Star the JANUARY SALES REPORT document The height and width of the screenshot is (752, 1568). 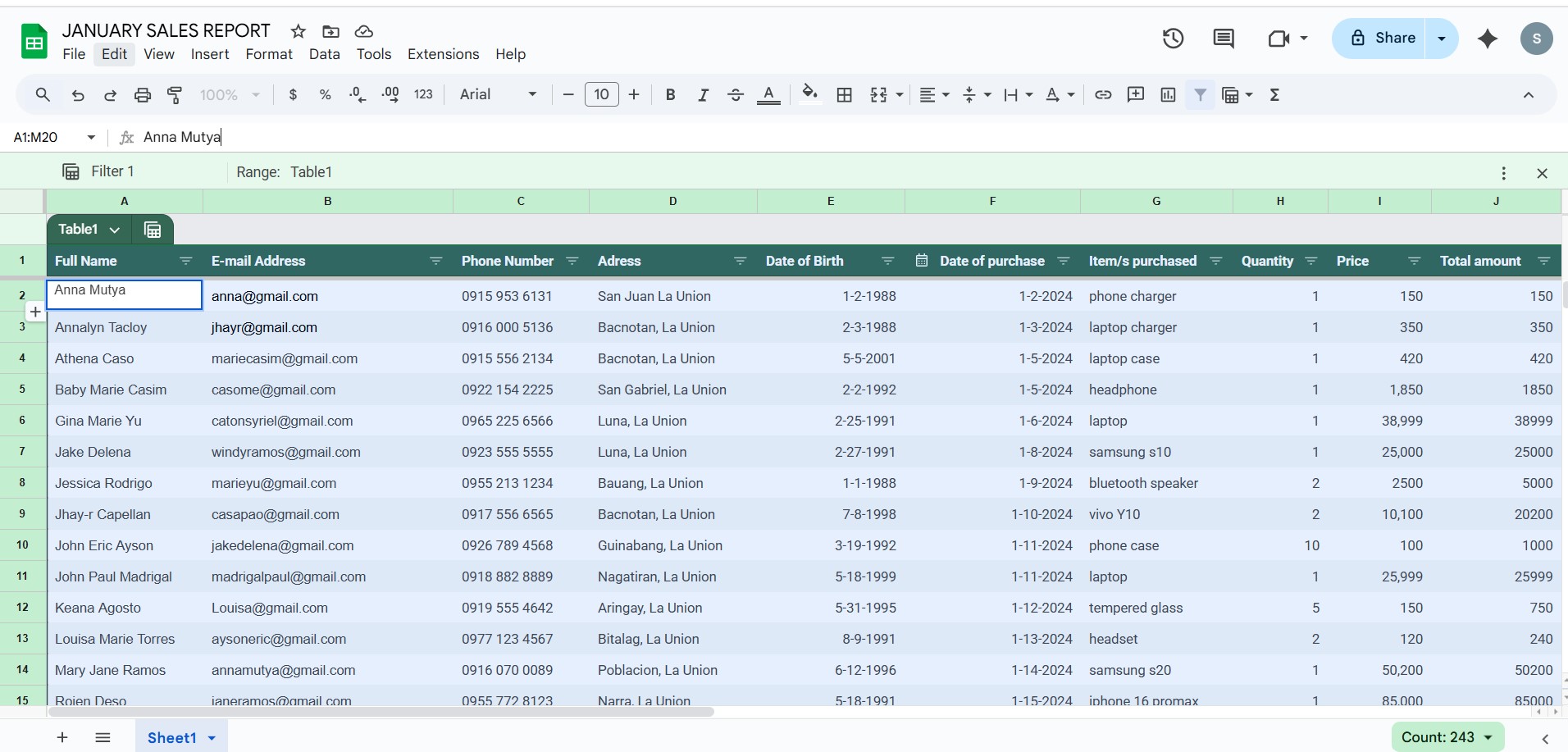coord(299,31)
